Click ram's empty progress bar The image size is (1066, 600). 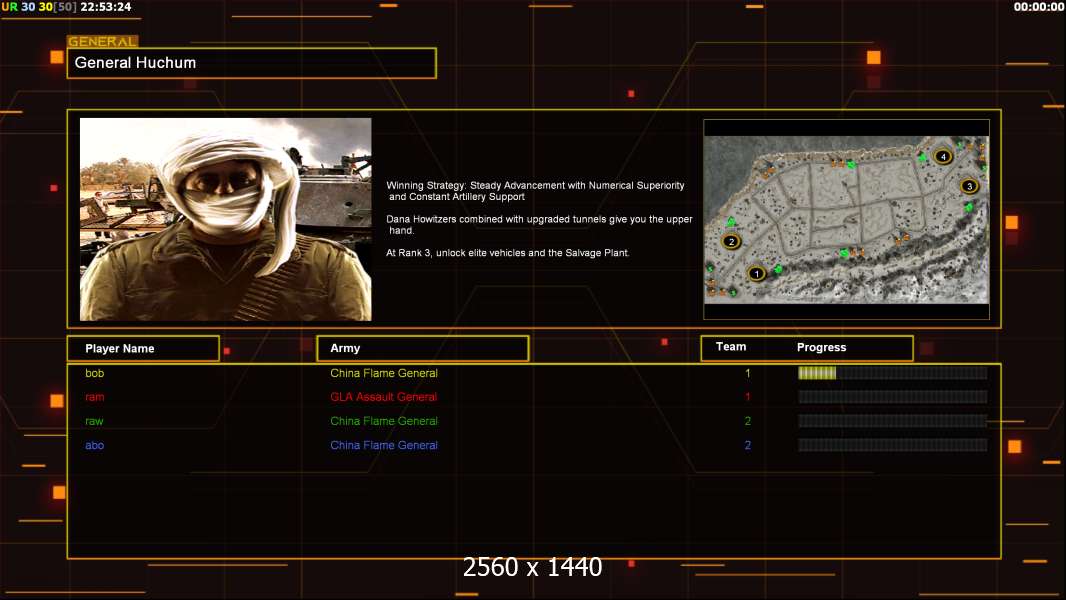point(892,397)
